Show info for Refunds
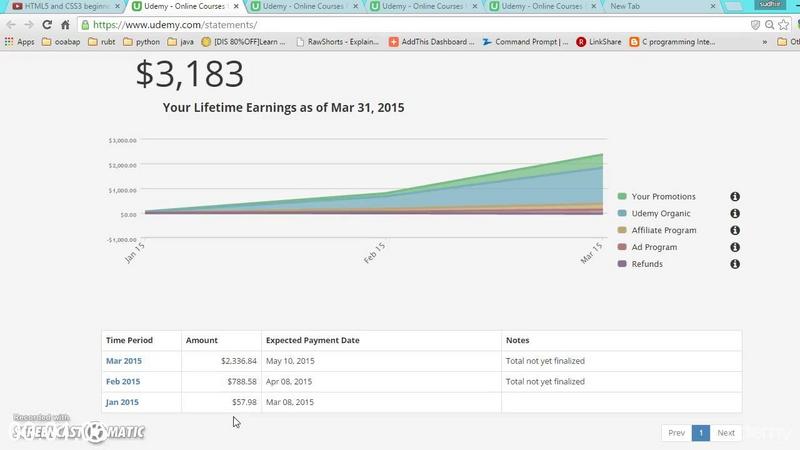This screenshot has width=800, height=450. [x=735, y=264]
